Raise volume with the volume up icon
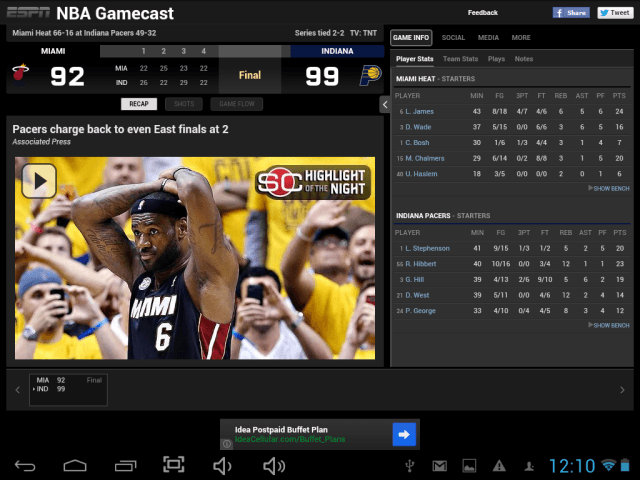Viewport: 640px width, 480px height. tap(273, 465)
